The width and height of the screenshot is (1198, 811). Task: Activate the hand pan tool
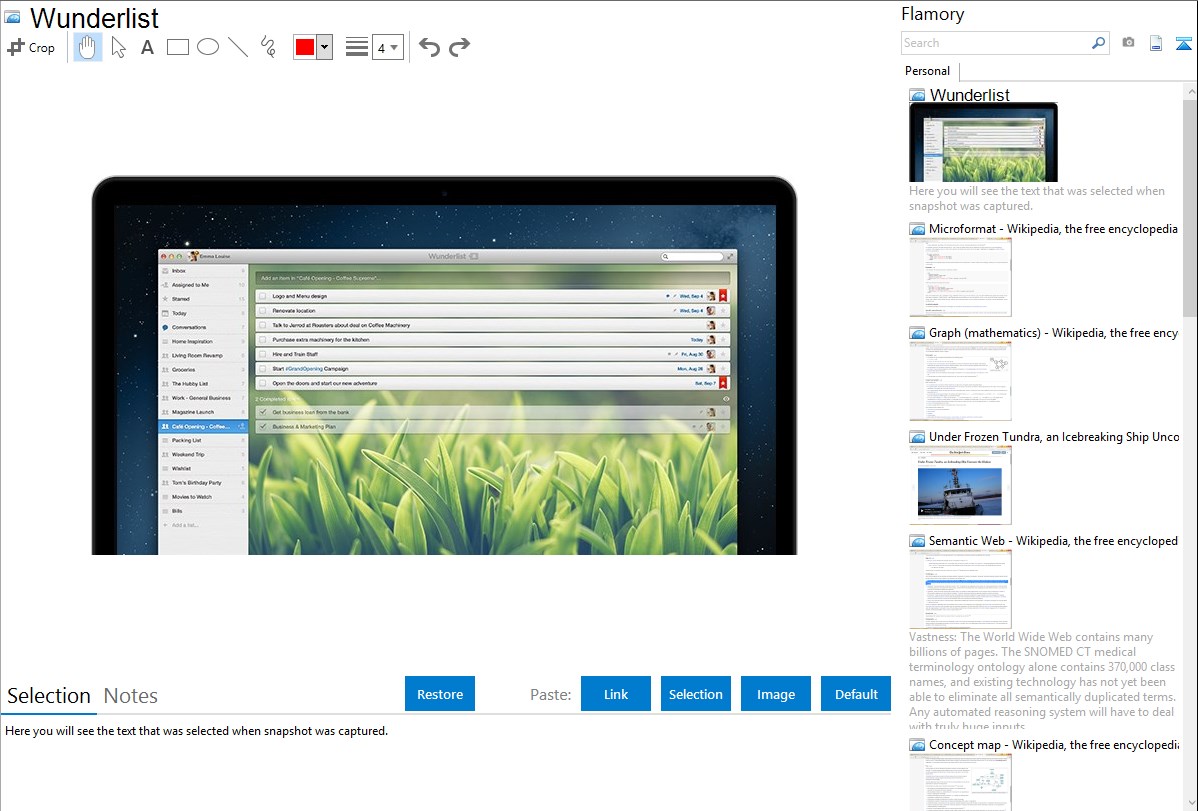click(x=88, y=47)
